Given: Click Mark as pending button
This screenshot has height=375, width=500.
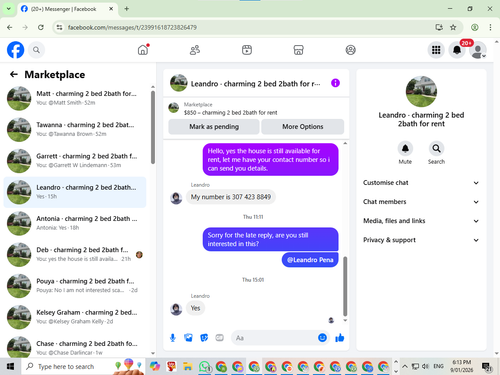Looking at the screenshot, I should (214, 127).
